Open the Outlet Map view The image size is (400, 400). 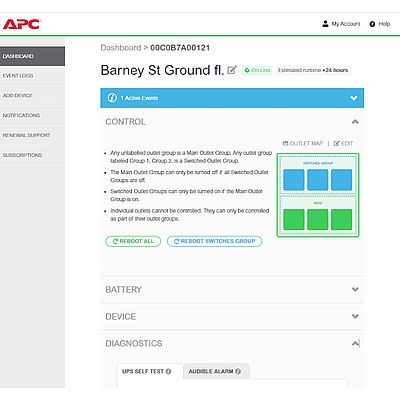(x=303, y=143)
